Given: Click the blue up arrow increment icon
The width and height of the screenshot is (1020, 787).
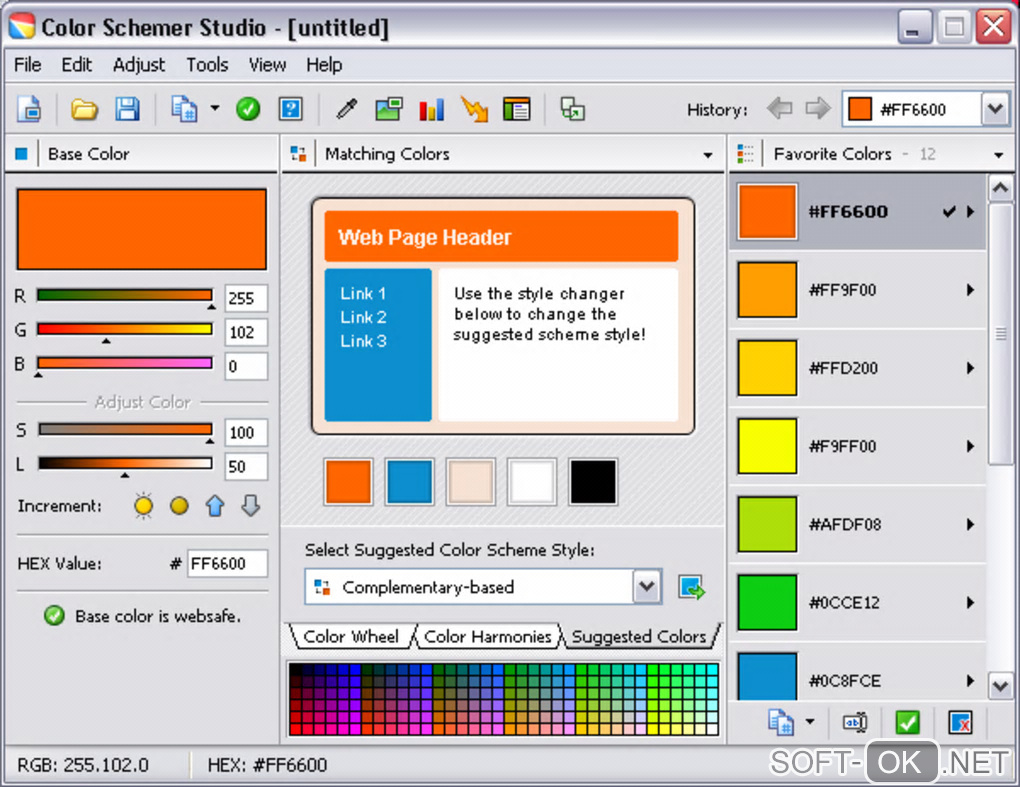Looking at the screenshot, I should tap(215, 505).
